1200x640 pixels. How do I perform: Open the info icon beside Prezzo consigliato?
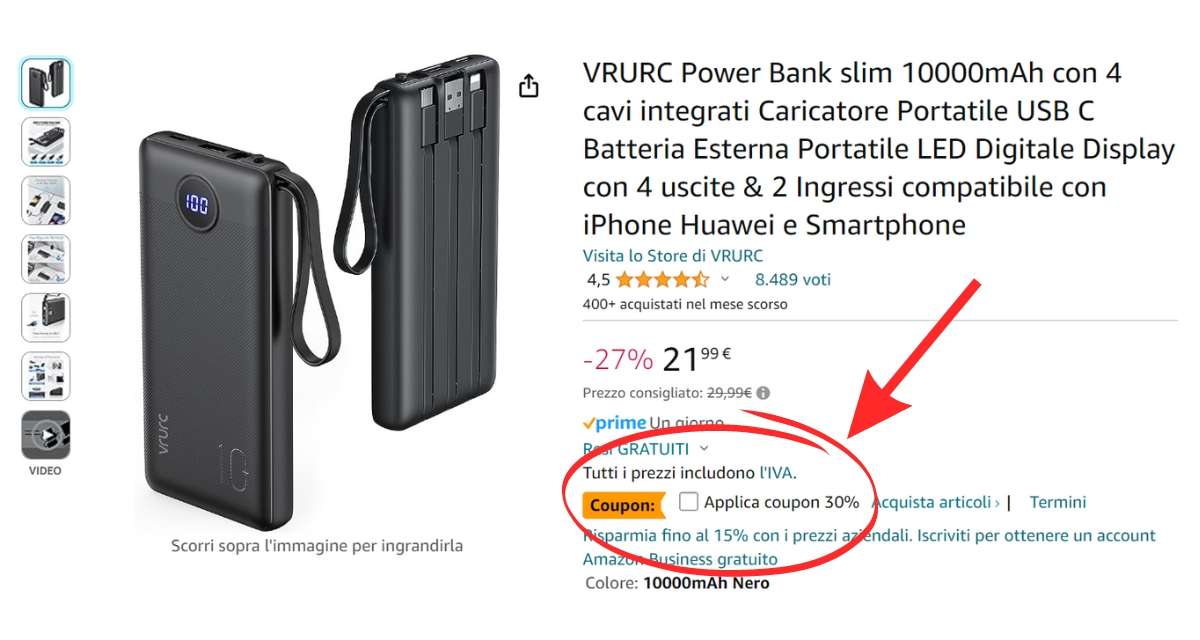pyautogui.click(x=764, y=394)
